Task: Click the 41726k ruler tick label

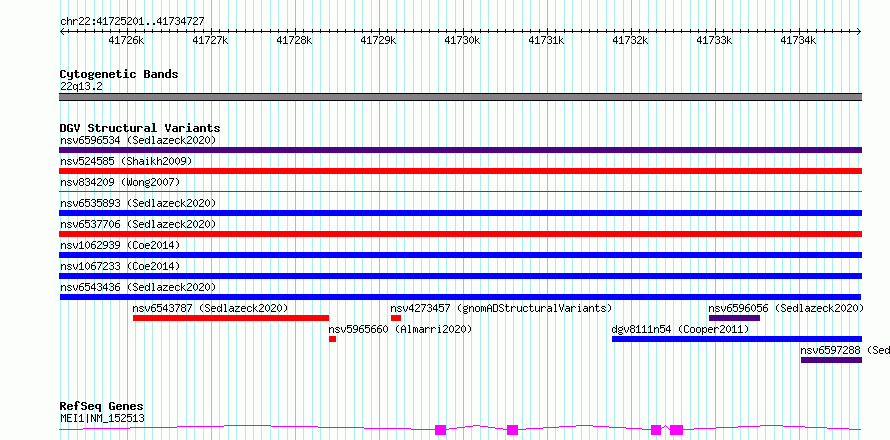Action: coord(127,40)
